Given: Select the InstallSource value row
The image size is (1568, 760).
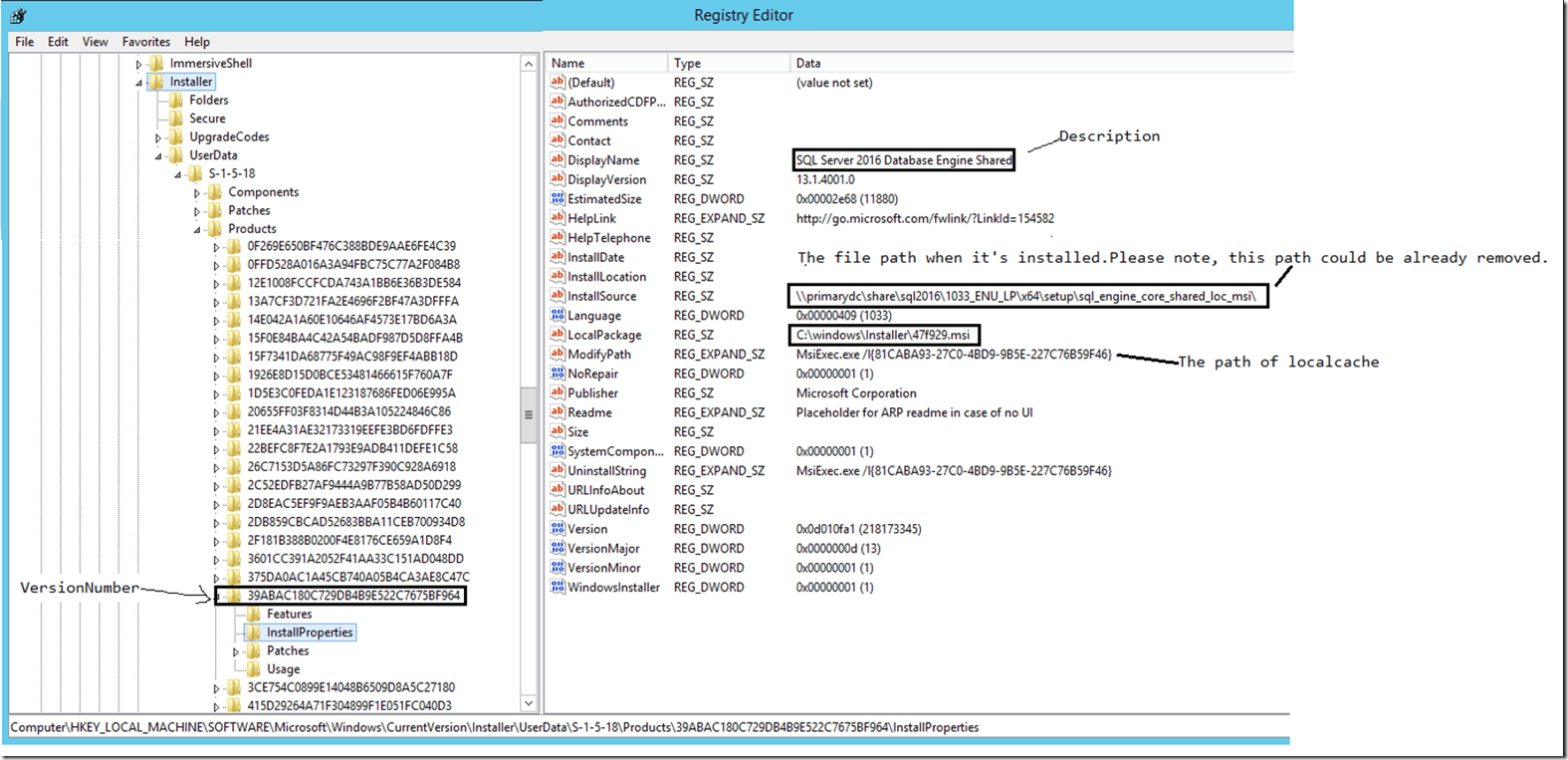Looking at the screenshot, I should pos(601,297).
